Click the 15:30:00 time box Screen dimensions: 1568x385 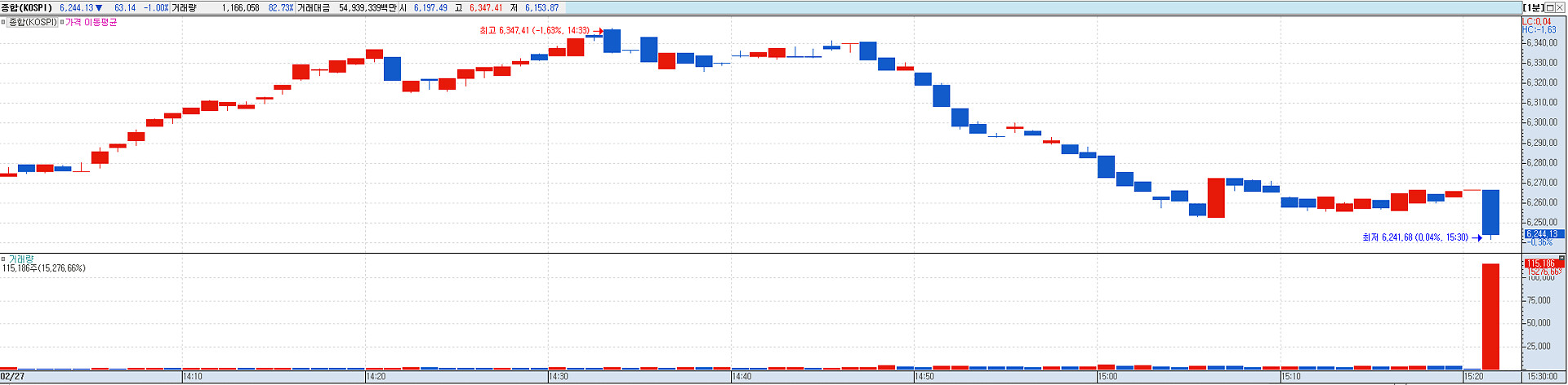point(1543,377)
